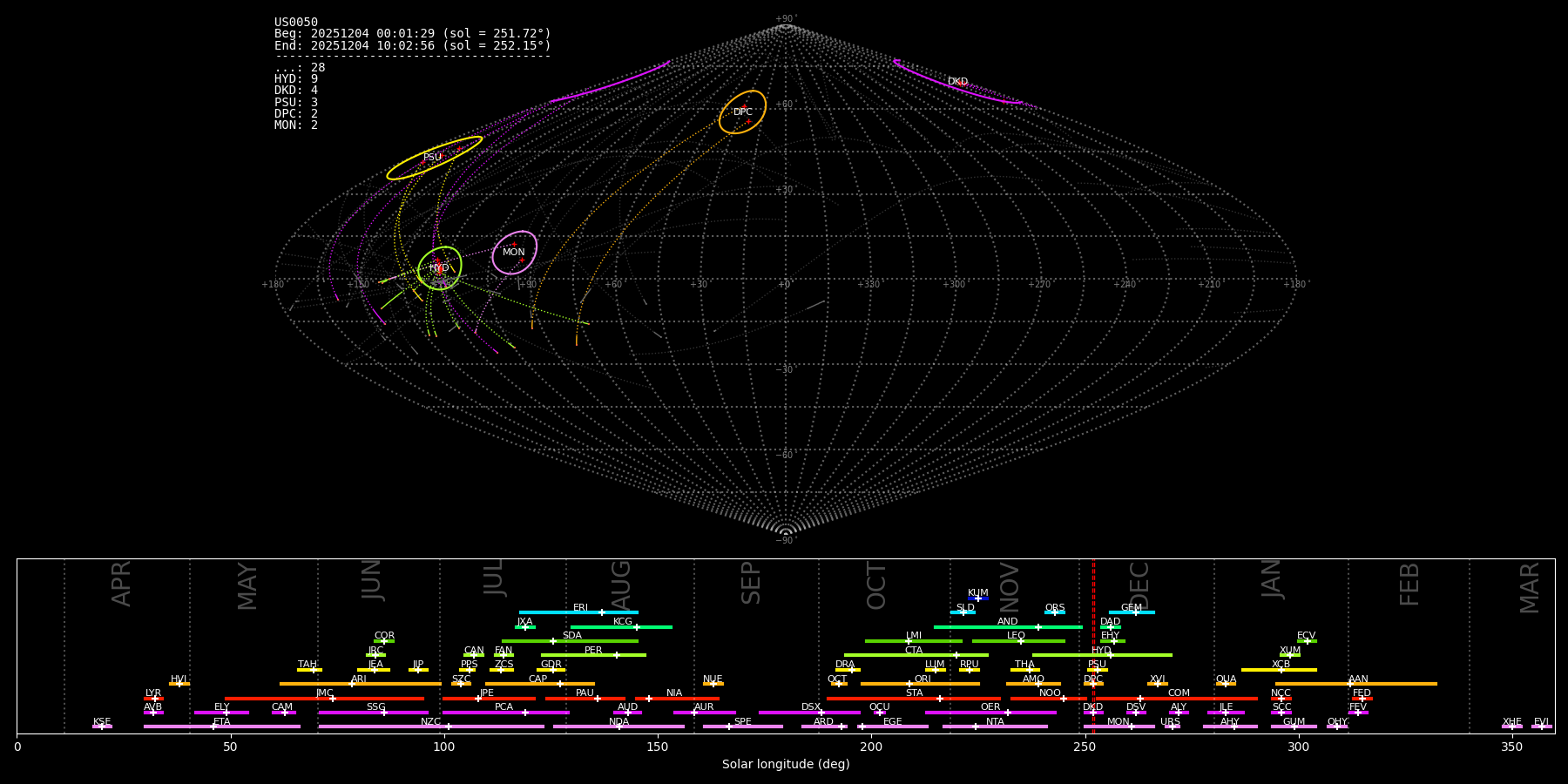Click the green HYD radiant ellipse
Viewport: 1568px width, 784px height.
[x=439, y=267]
